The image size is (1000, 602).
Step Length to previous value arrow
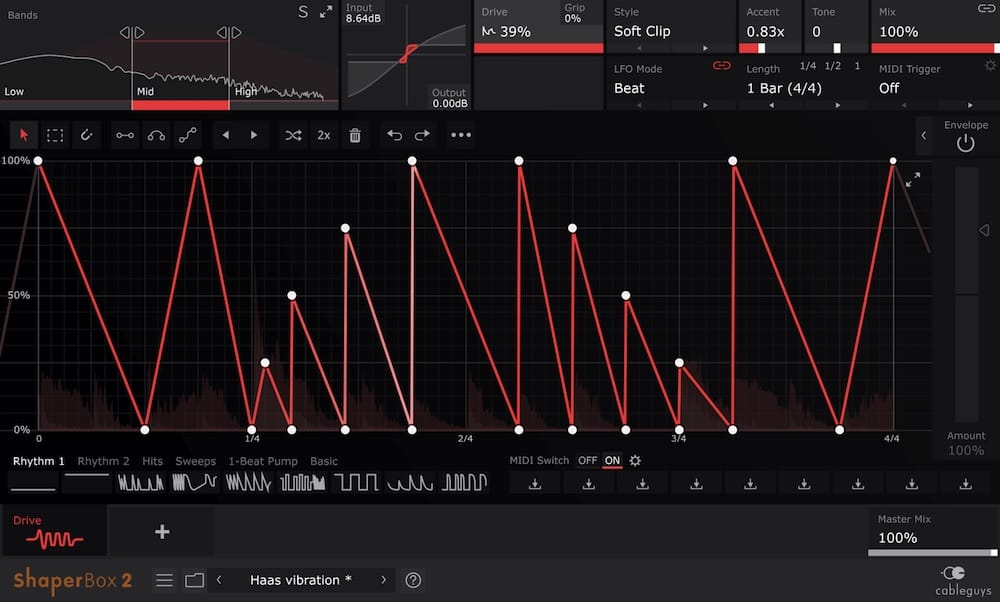(x=772, y=105)
